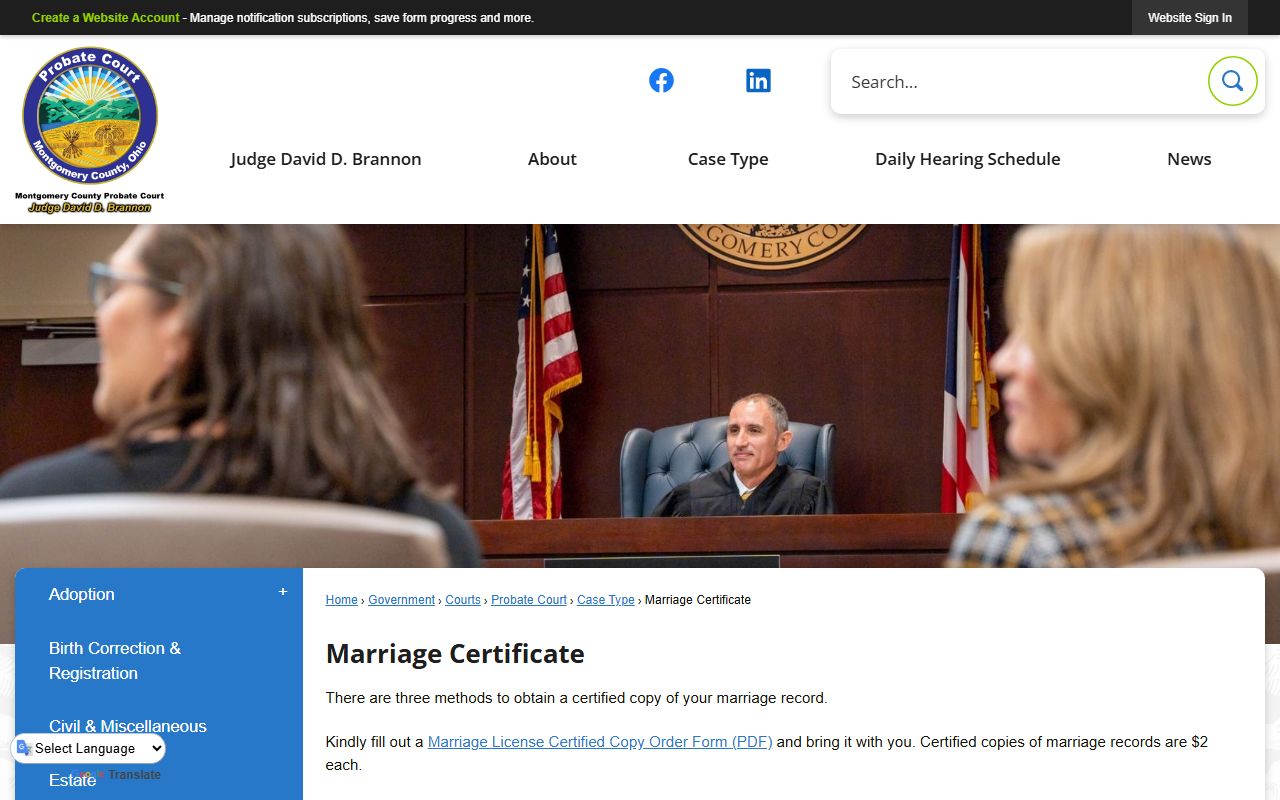This screenshot has height=800, width=1280.
Task: Click the search magnifier button
Action: pyautogui.click(x=1232, y=81)
